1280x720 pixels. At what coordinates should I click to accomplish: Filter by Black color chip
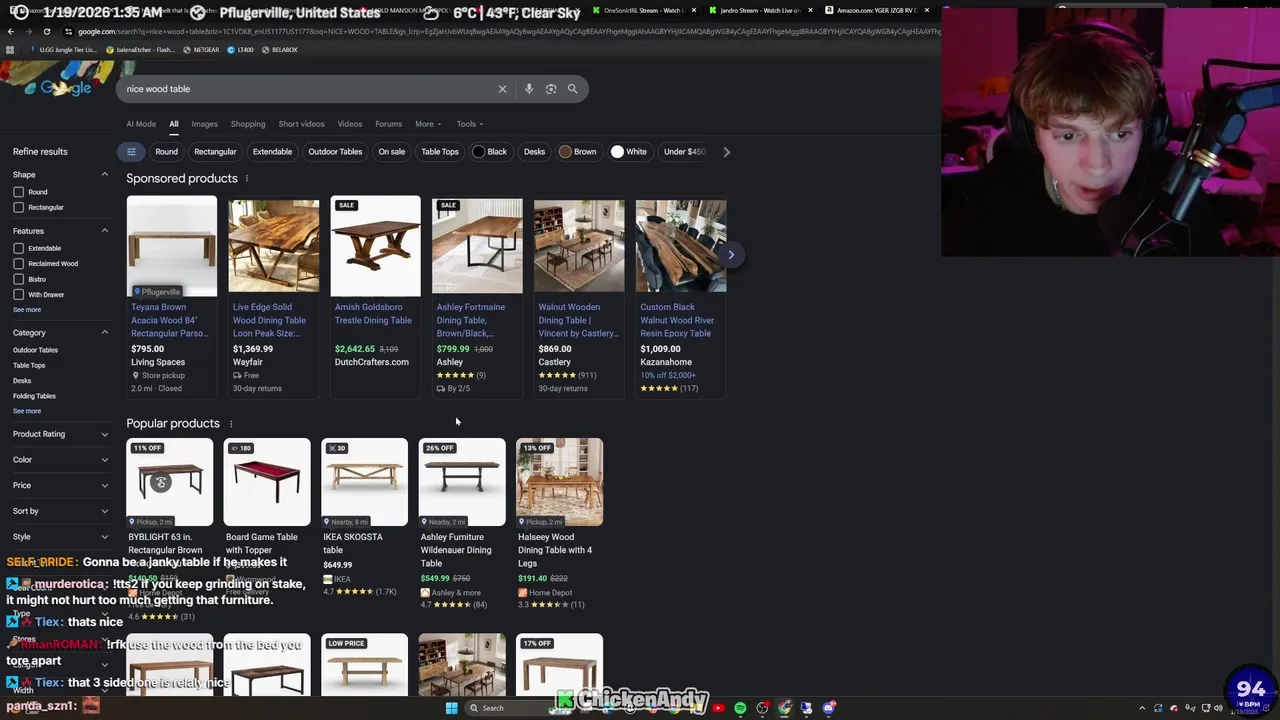(490, 152)
